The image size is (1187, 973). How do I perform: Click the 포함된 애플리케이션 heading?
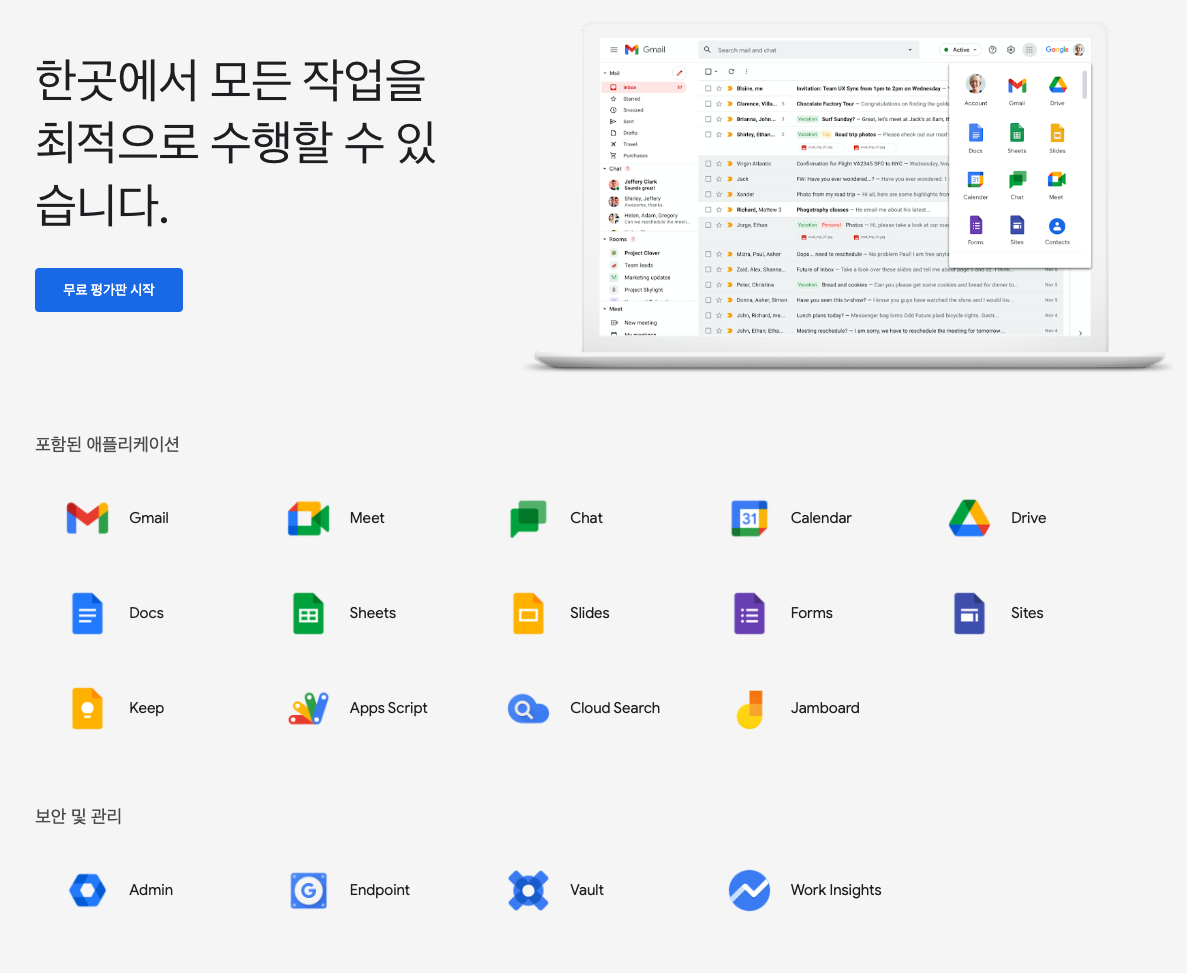107,444
